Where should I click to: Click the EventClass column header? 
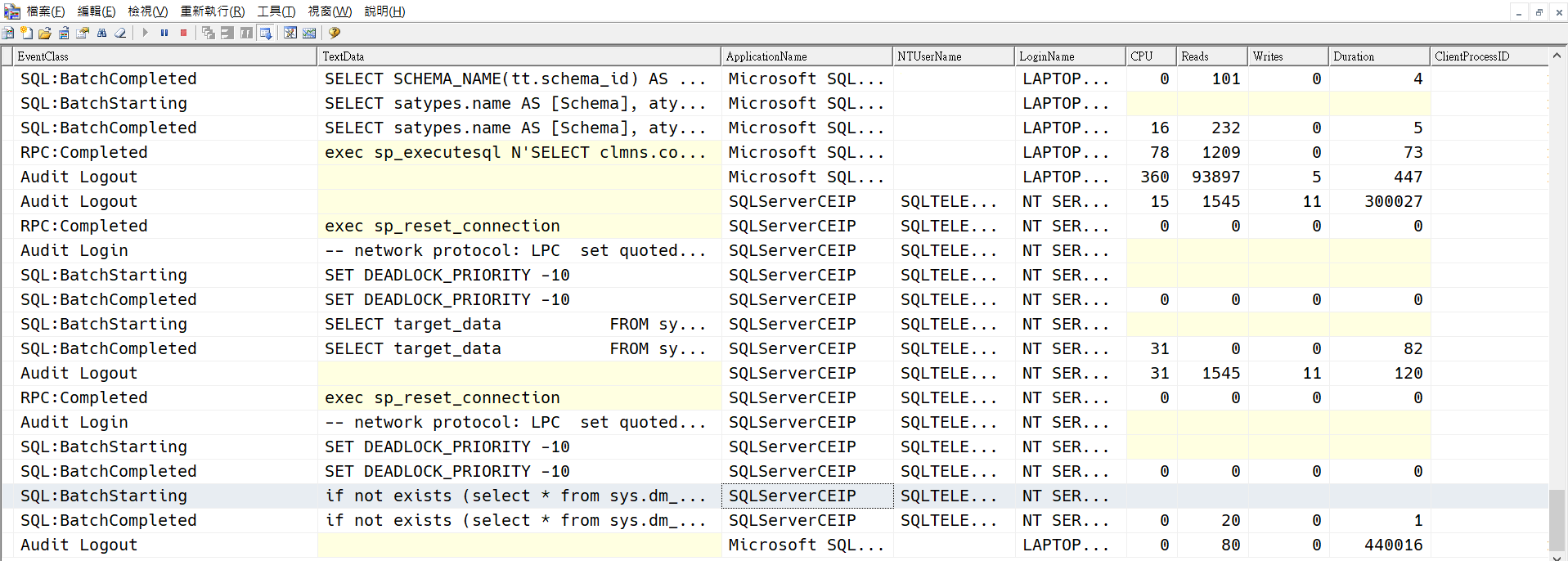pos(165,56)
